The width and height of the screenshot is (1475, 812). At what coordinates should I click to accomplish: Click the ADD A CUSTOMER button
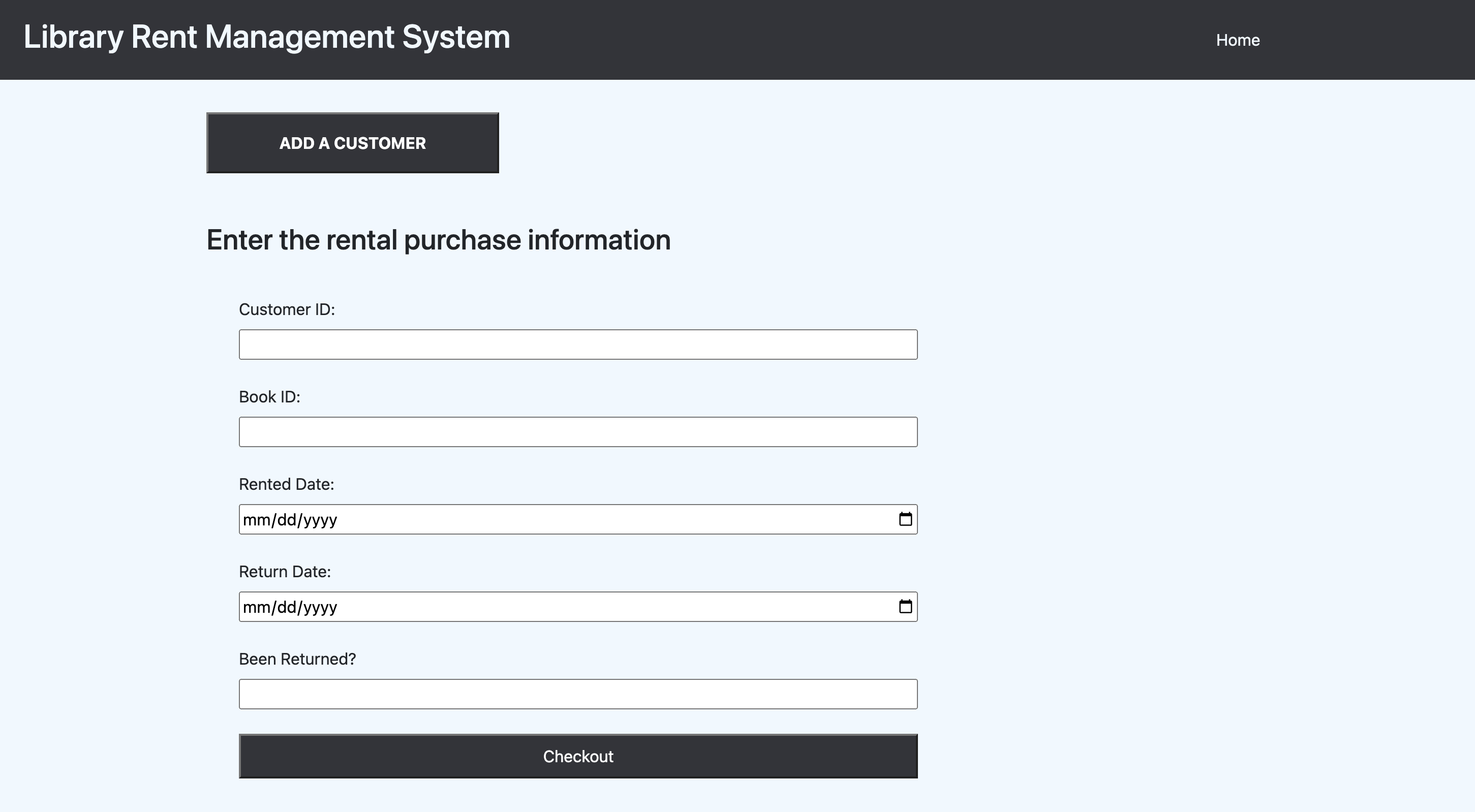pos(352,143)
